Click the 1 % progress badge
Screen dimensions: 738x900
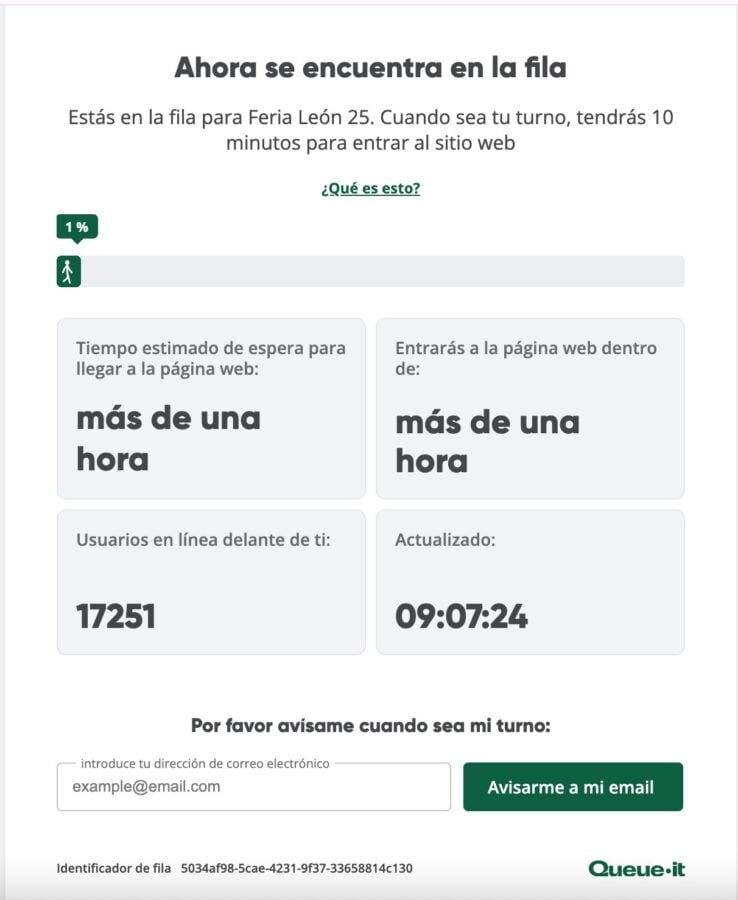(77, 227)
